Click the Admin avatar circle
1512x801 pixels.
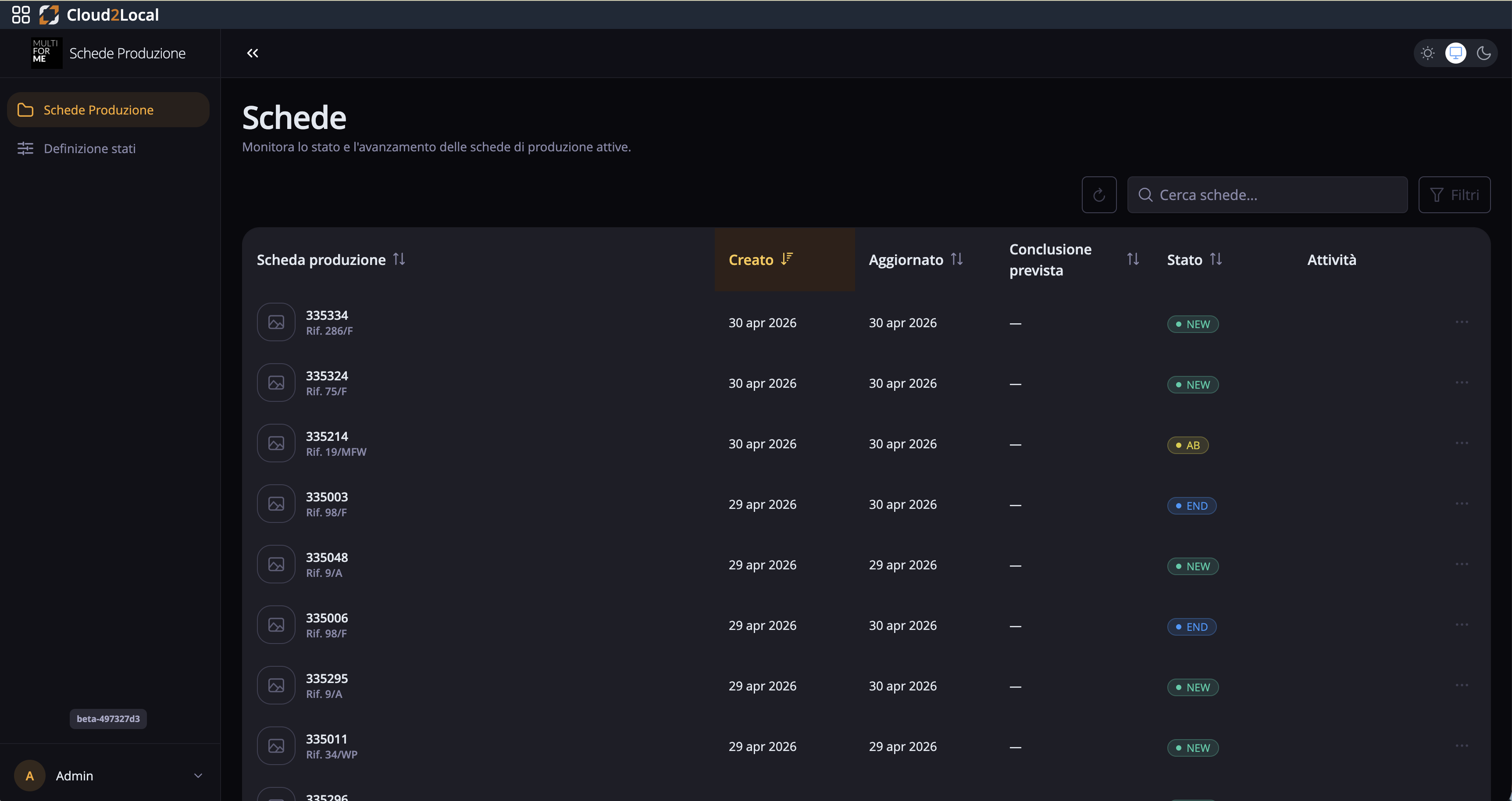pos(29,776)
